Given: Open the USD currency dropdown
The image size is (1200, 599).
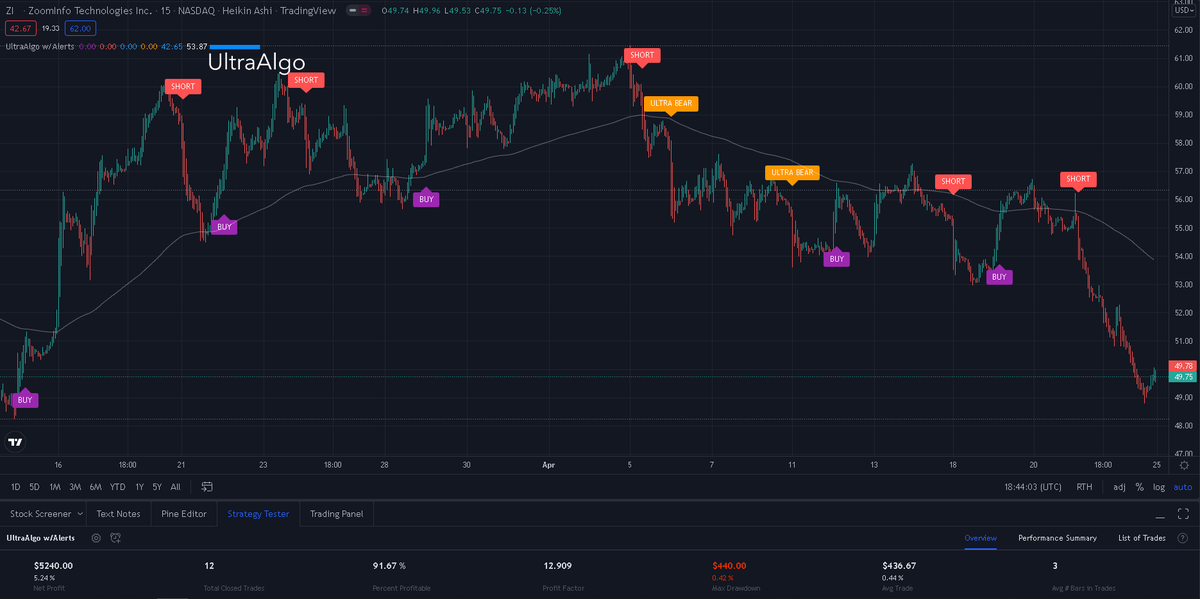Looking at the screenshot, I should (1184, 10).
